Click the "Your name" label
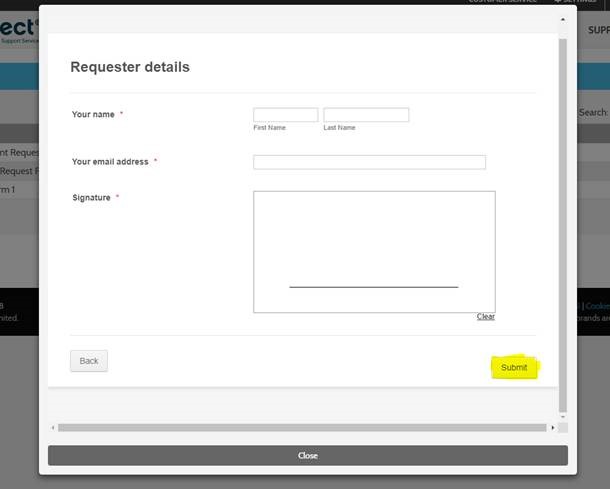 (x=93, y=114)
